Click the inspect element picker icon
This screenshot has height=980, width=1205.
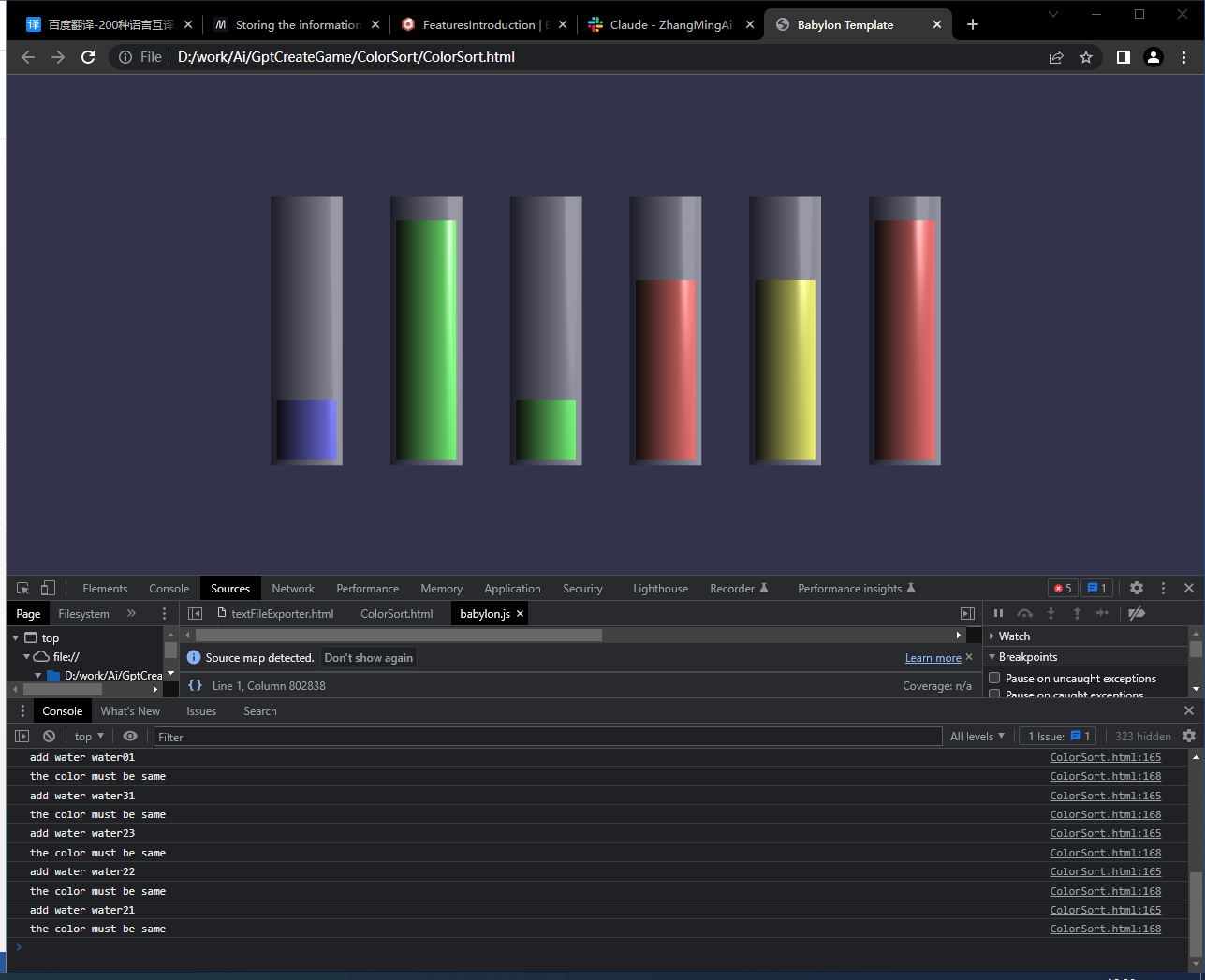(23, 588)
